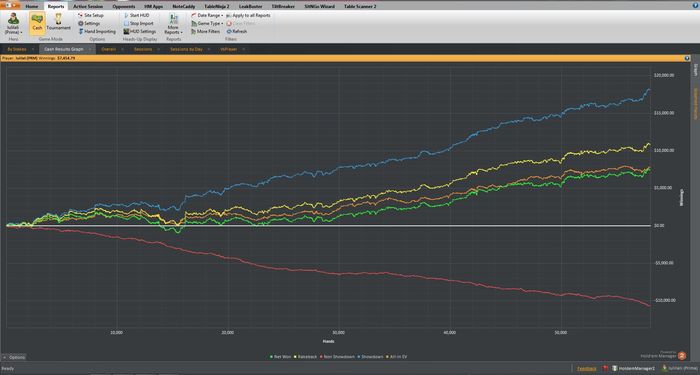The height and width of the screenshot is (375, 700).
Task: Open help icon on orange bar
Action: [688, 58]
